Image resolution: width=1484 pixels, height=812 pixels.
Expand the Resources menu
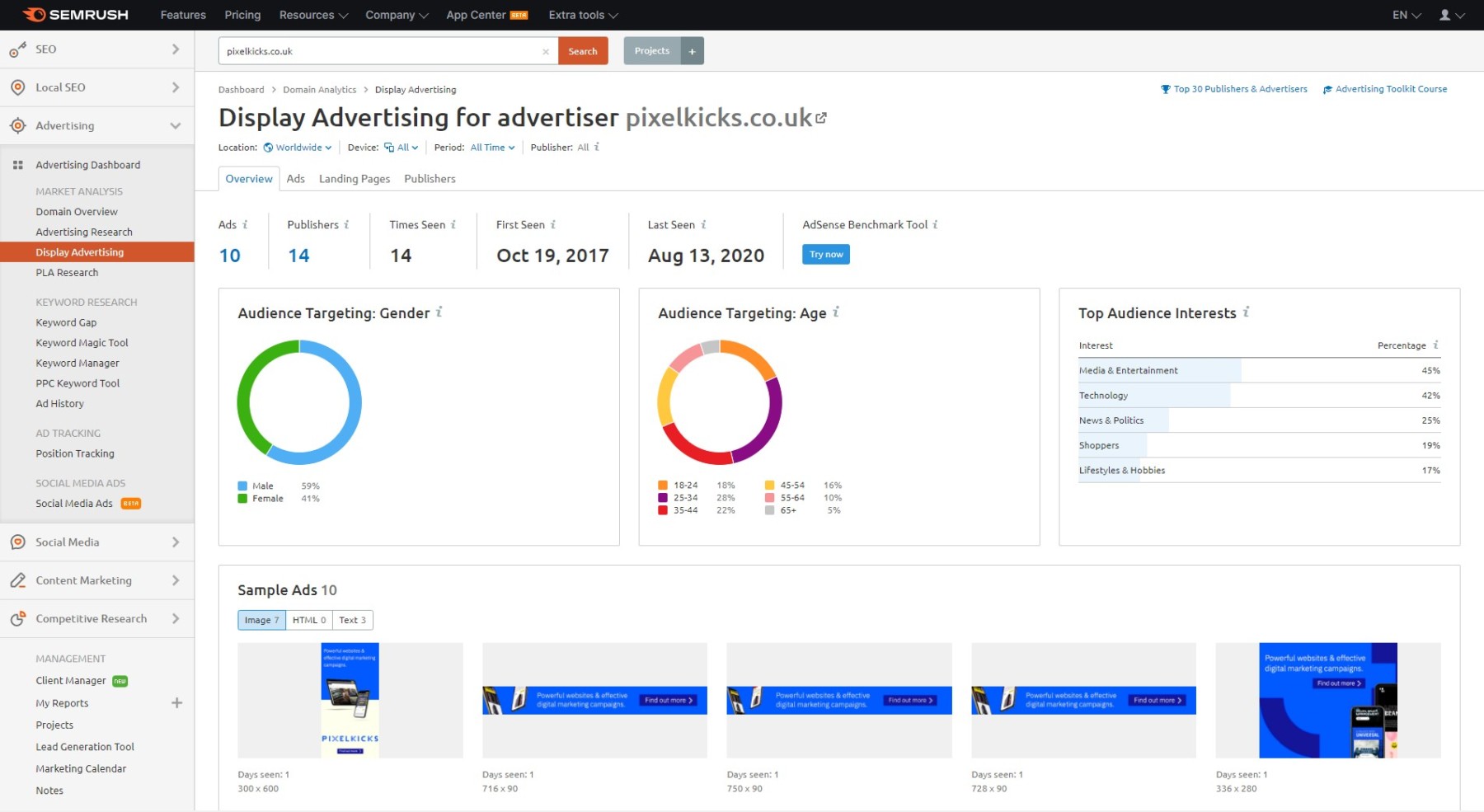tap(313, 15)
